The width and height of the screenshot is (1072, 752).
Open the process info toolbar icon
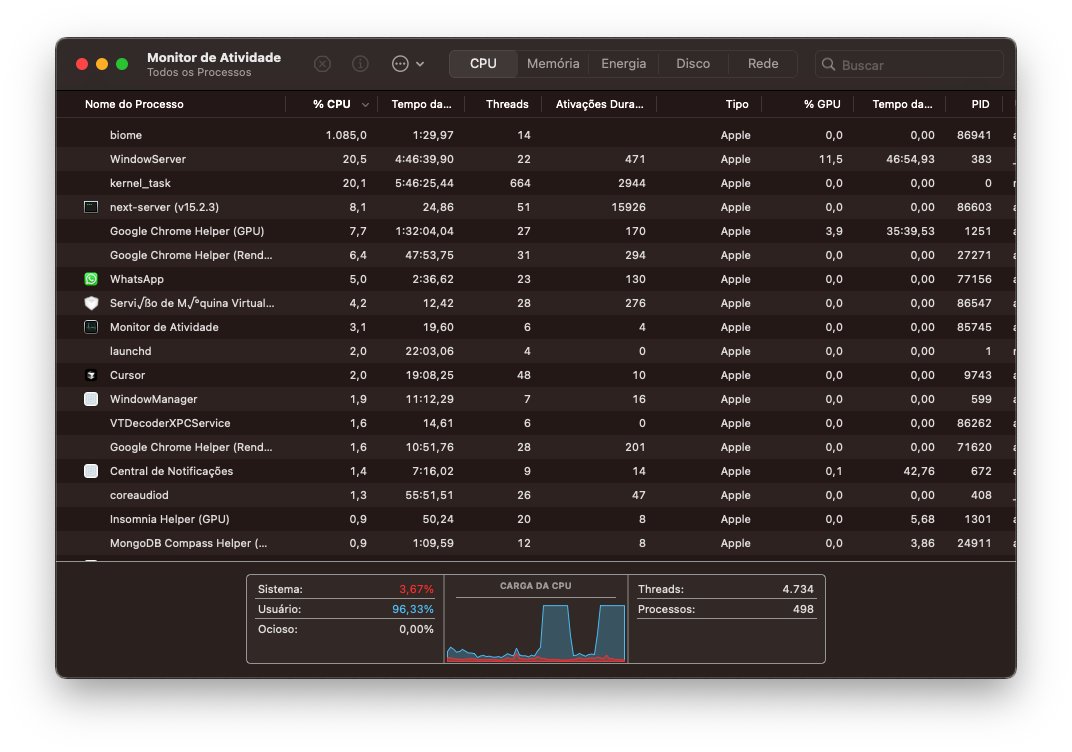360,64
